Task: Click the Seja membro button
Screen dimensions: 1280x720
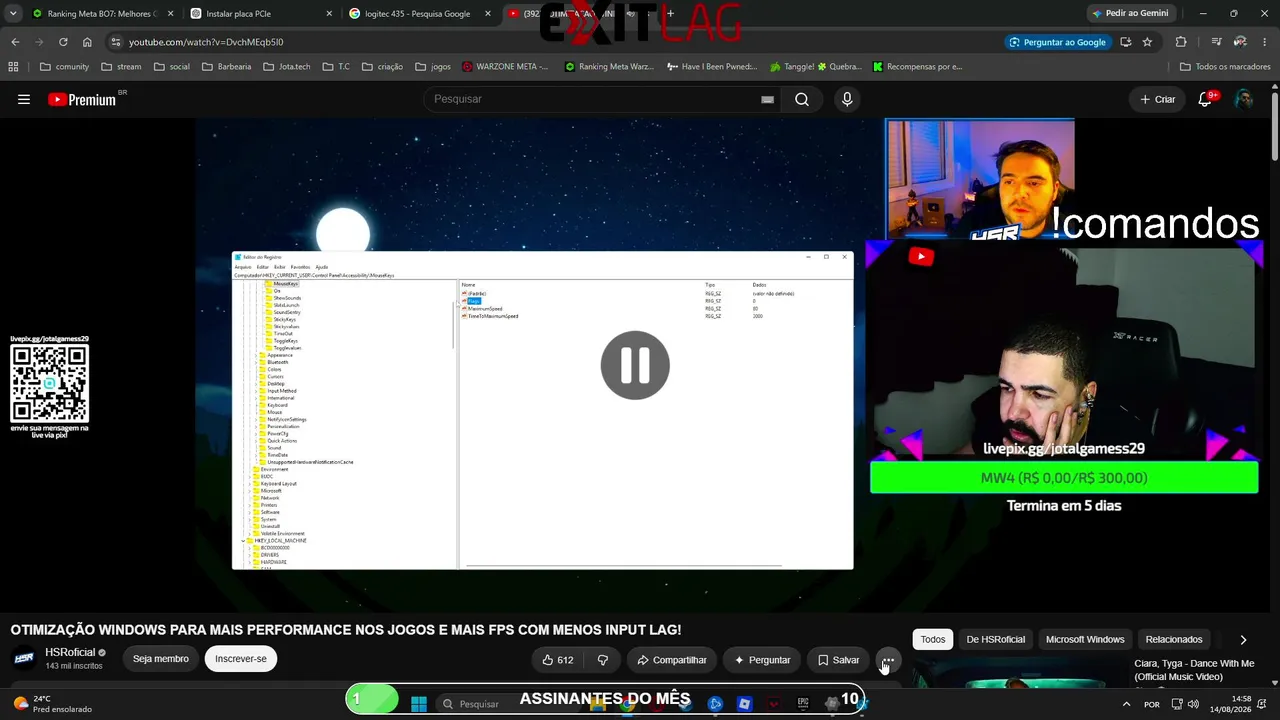Action: [x=161, y=659]
